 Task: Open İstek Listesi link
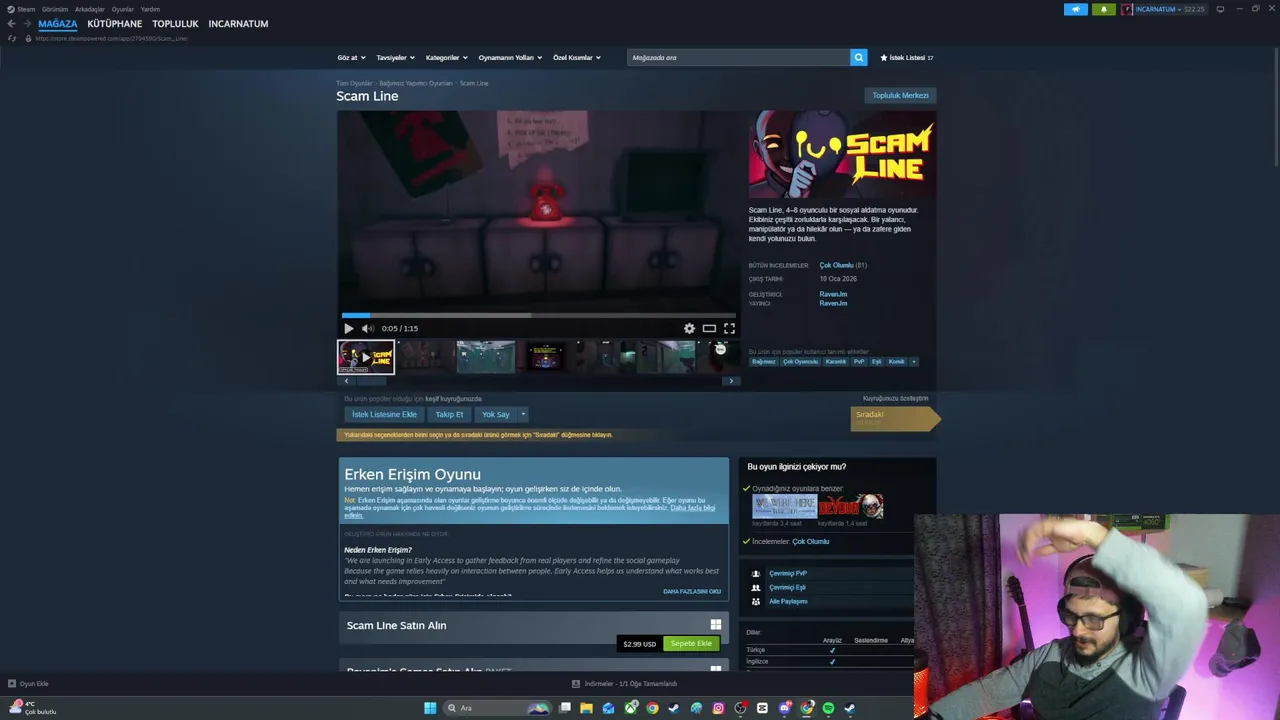tap(906, 58)
